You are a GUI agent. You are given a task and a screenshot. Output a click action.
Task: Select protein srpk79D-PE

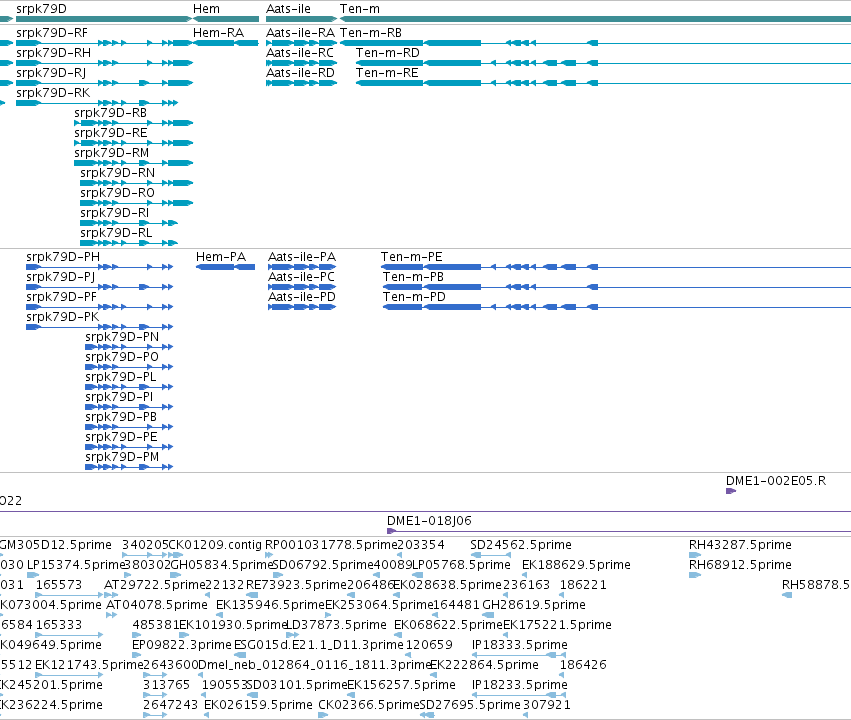tap(121, 437)
